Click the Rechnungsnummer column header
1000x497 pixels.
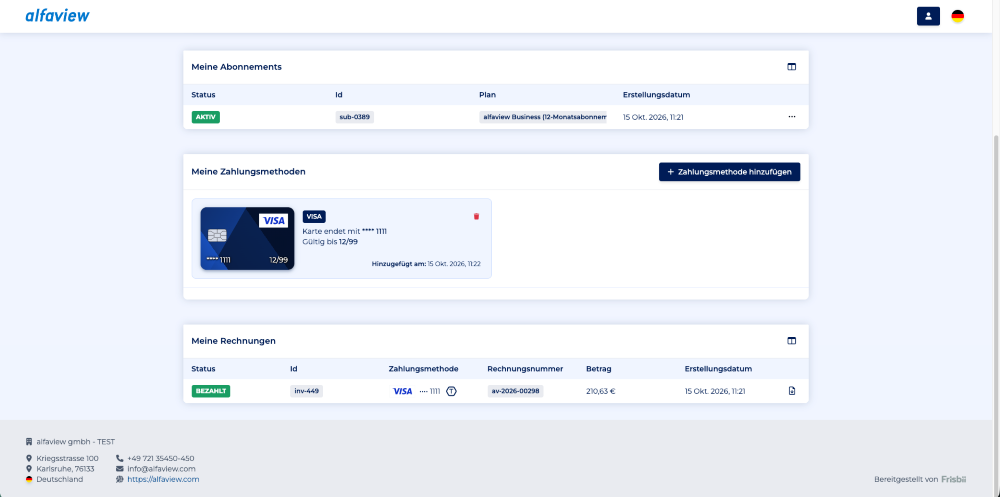click(525, 369)
